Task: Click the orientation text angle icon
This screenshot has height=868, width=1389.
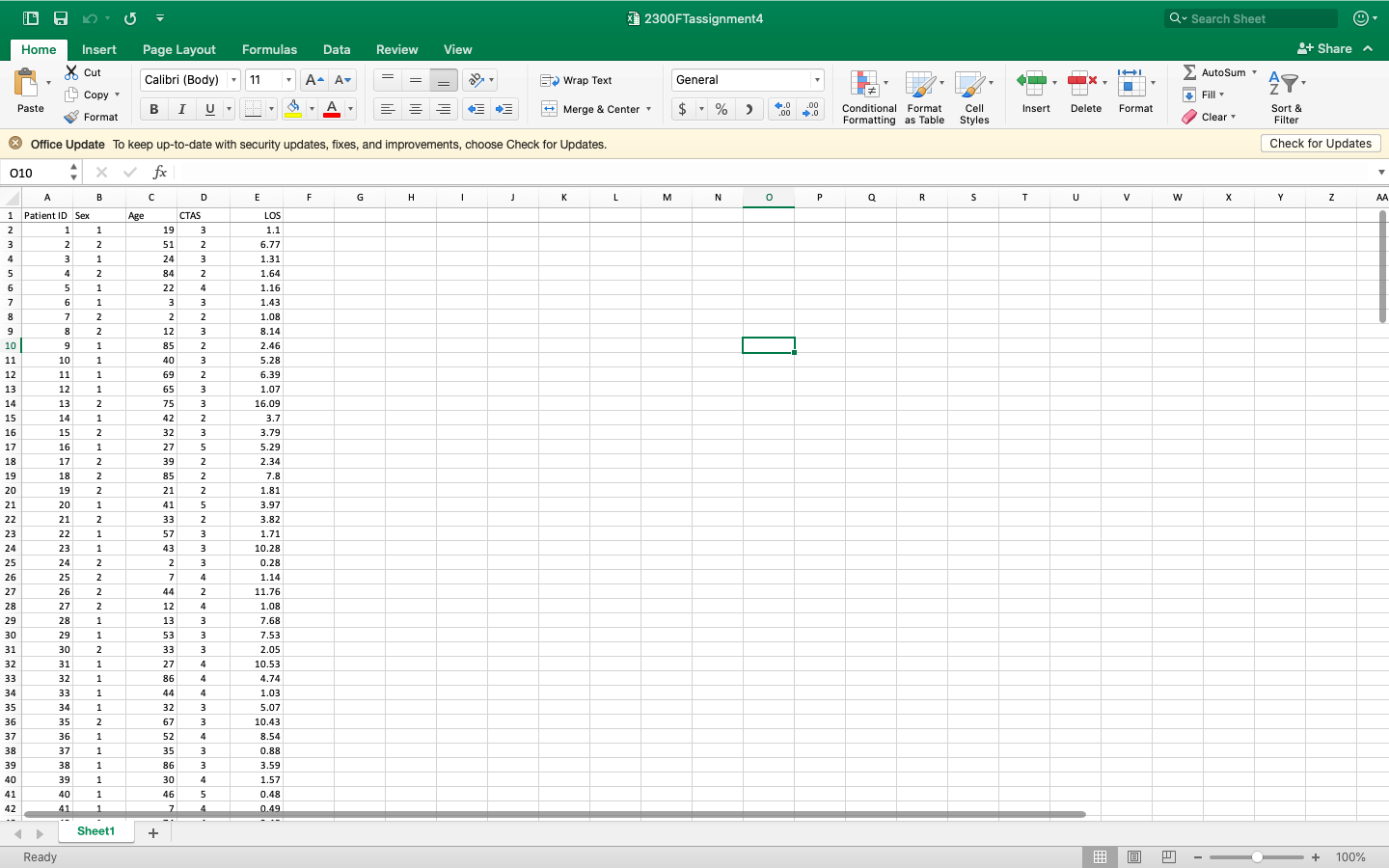Action: [x=476, y=80]
